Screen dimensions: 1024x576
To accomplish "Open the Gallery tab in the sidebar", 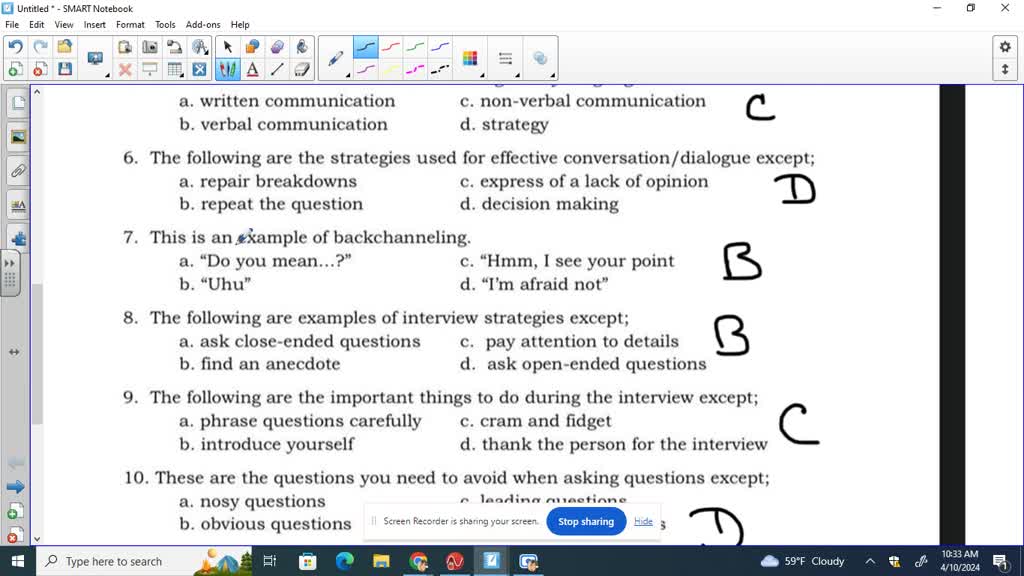I will (x=17, y=137).
